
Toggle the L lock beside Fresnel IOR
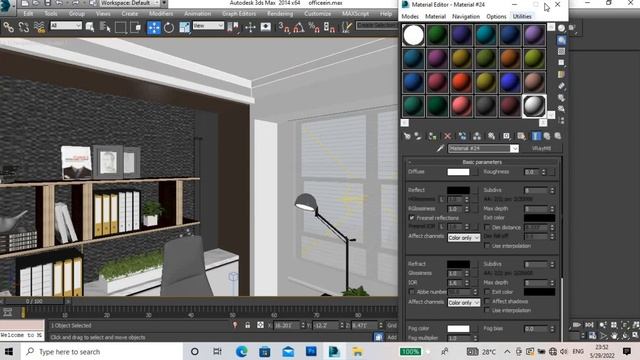coord(442,227)
